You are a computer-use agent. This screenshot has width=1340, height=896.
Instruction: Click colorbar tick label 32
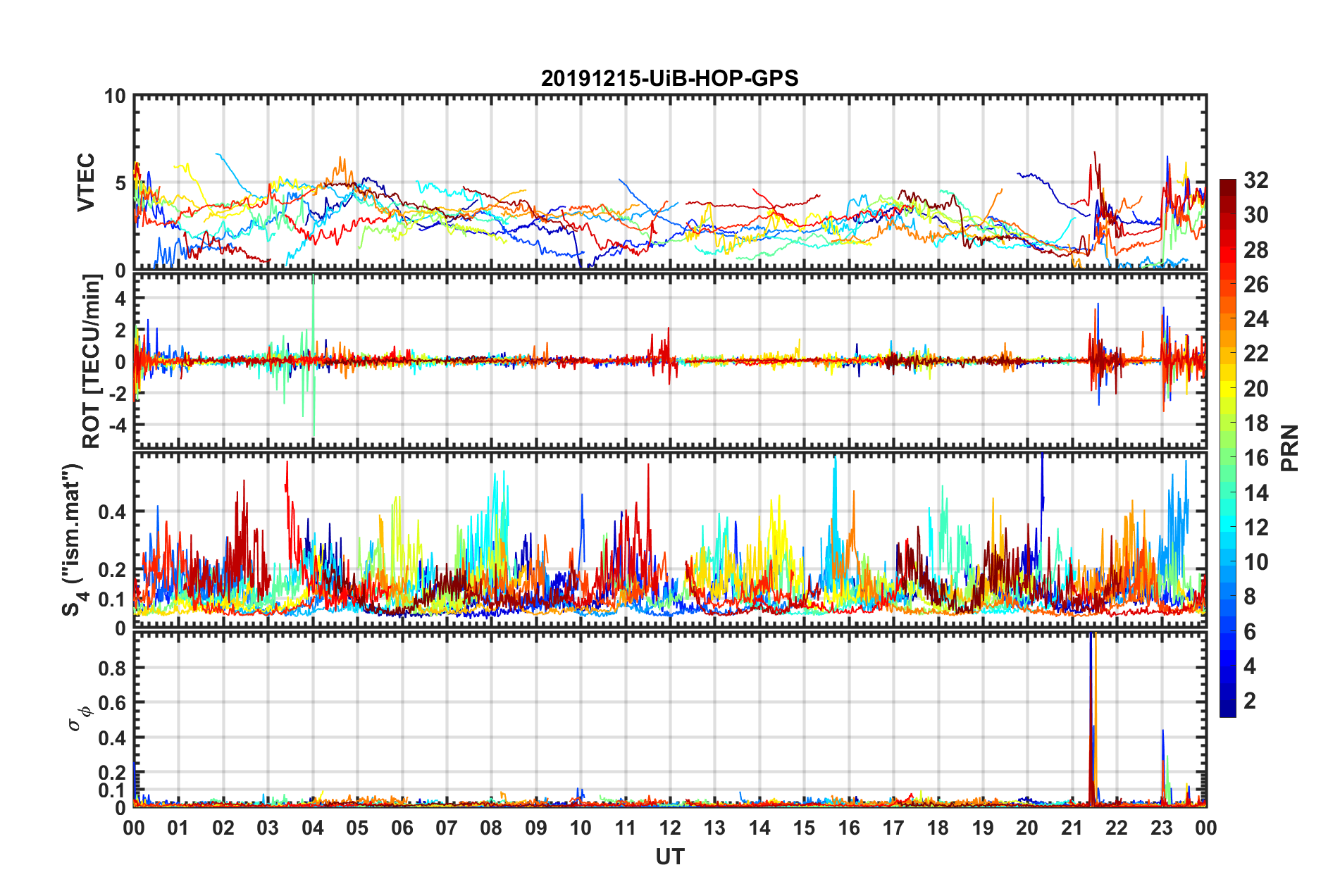coord(1255,180)
